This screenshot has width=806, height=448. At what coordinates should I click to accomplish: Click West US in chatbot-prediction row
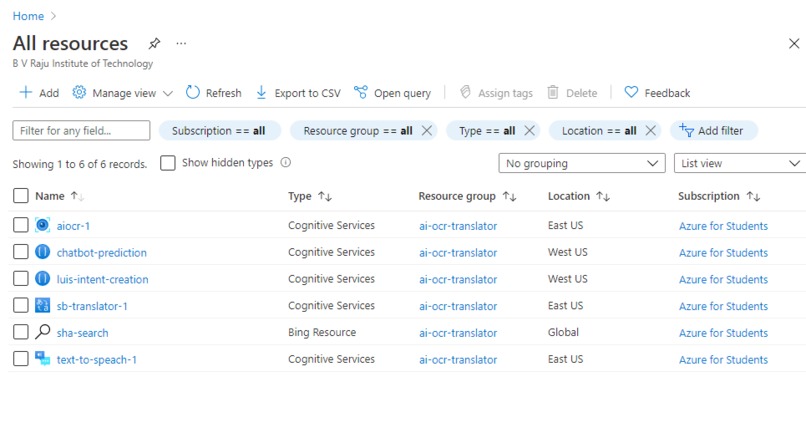pos(567,252)
